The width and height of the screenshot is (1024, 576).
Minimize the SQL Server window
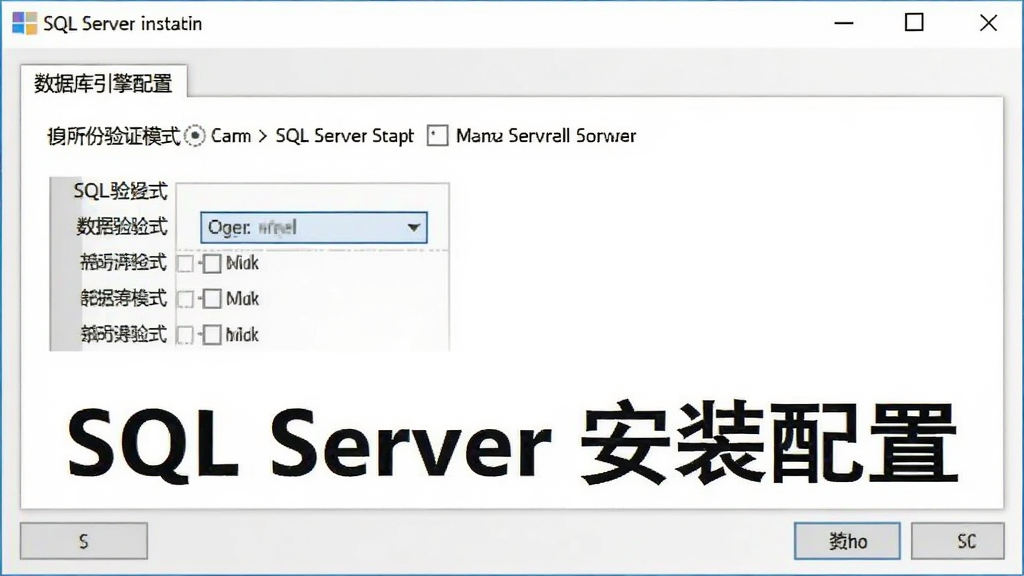844,23
